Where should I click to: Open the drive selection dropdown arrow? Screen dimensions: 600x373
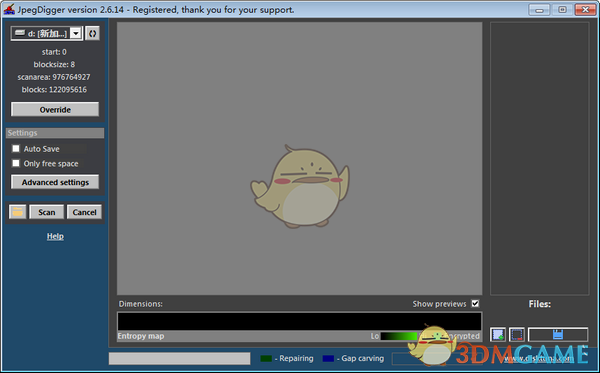click(76, 34)
